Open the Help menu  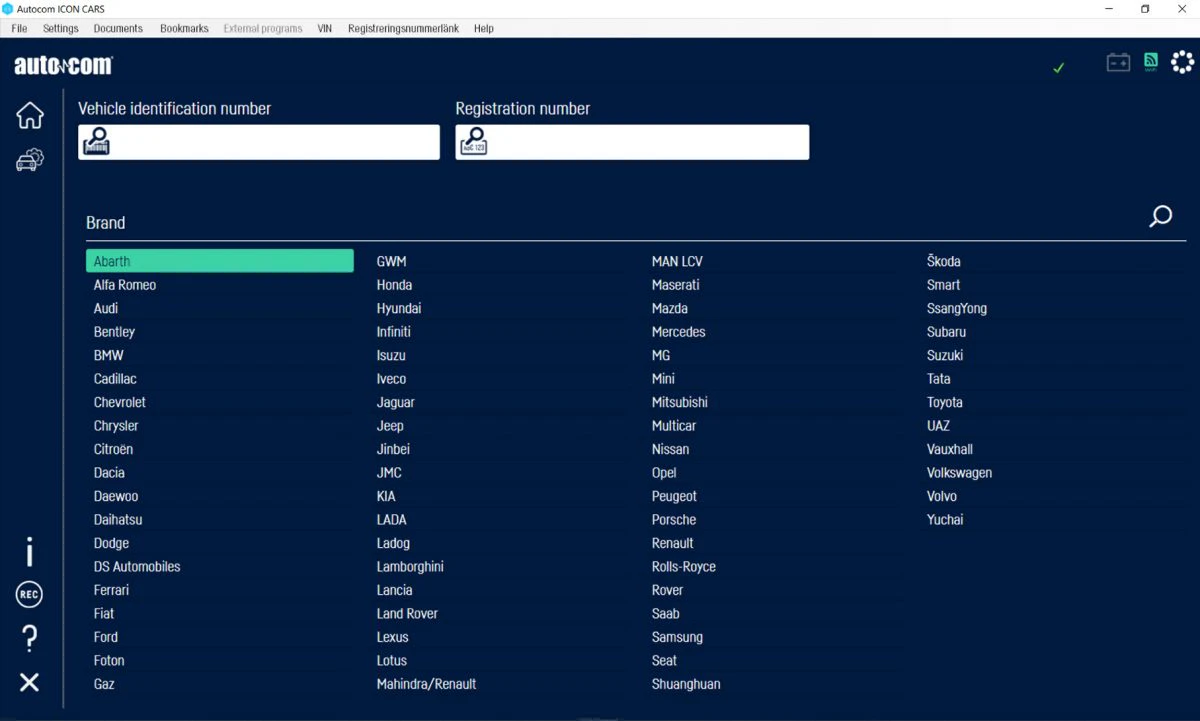pos(484,28)
